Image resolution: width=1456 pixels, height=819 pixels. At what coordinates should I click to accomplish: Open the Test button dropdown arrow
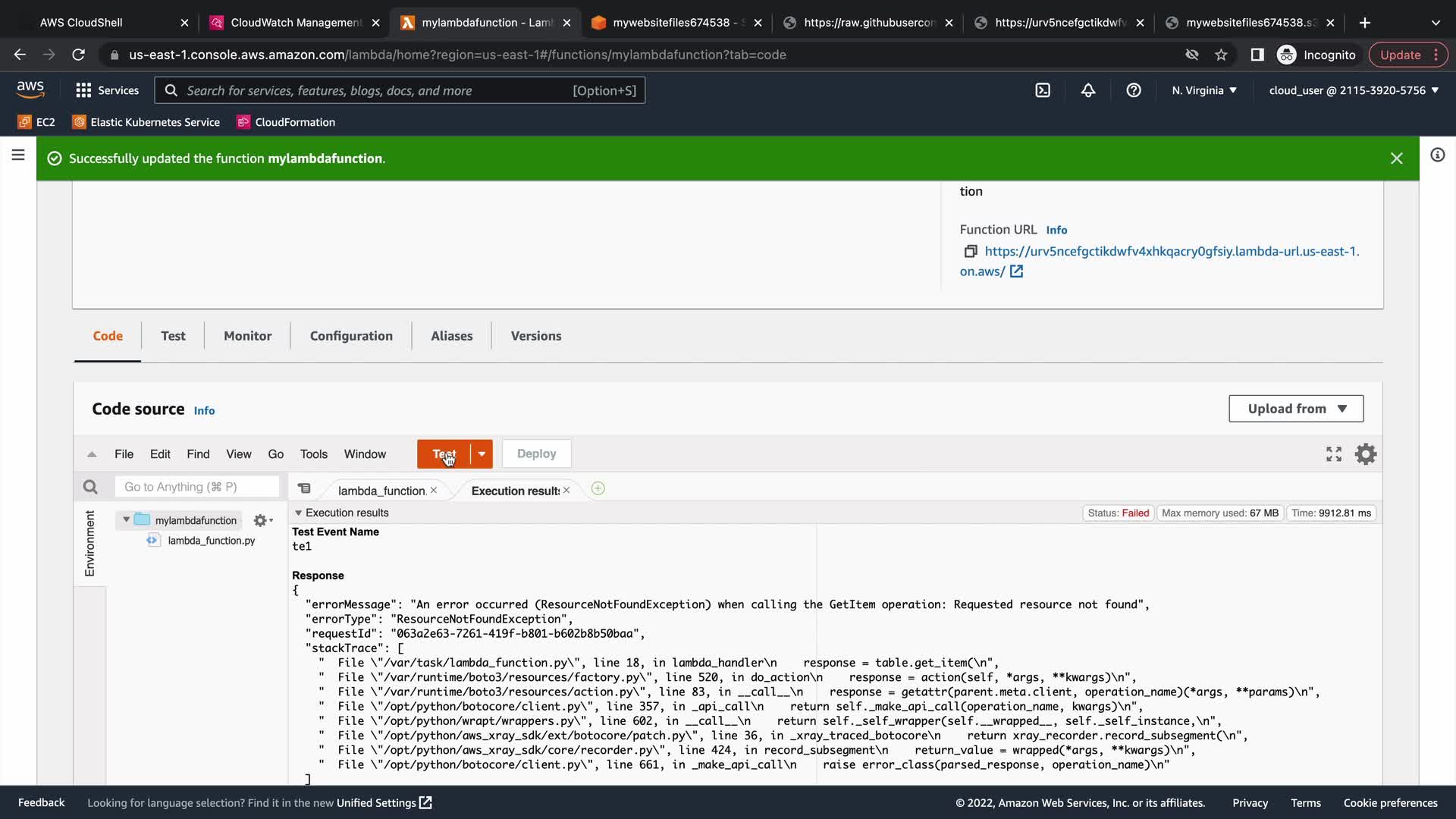(x=482, y=454)
